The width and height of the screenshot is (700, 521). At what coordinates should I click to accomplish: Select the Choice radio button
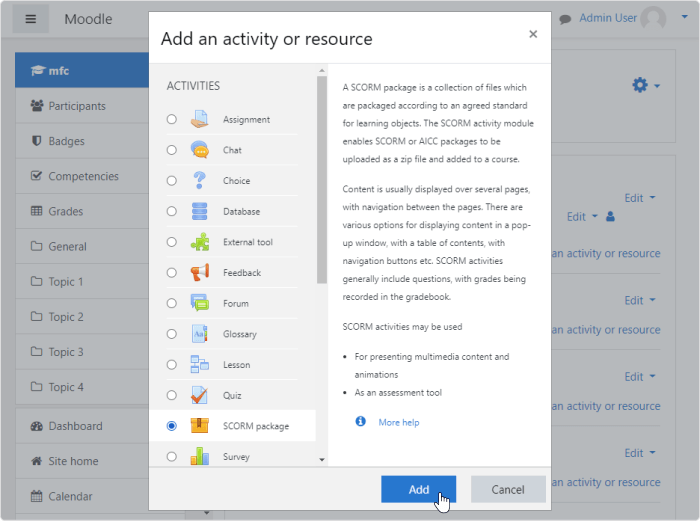click(x=171, y=180)
